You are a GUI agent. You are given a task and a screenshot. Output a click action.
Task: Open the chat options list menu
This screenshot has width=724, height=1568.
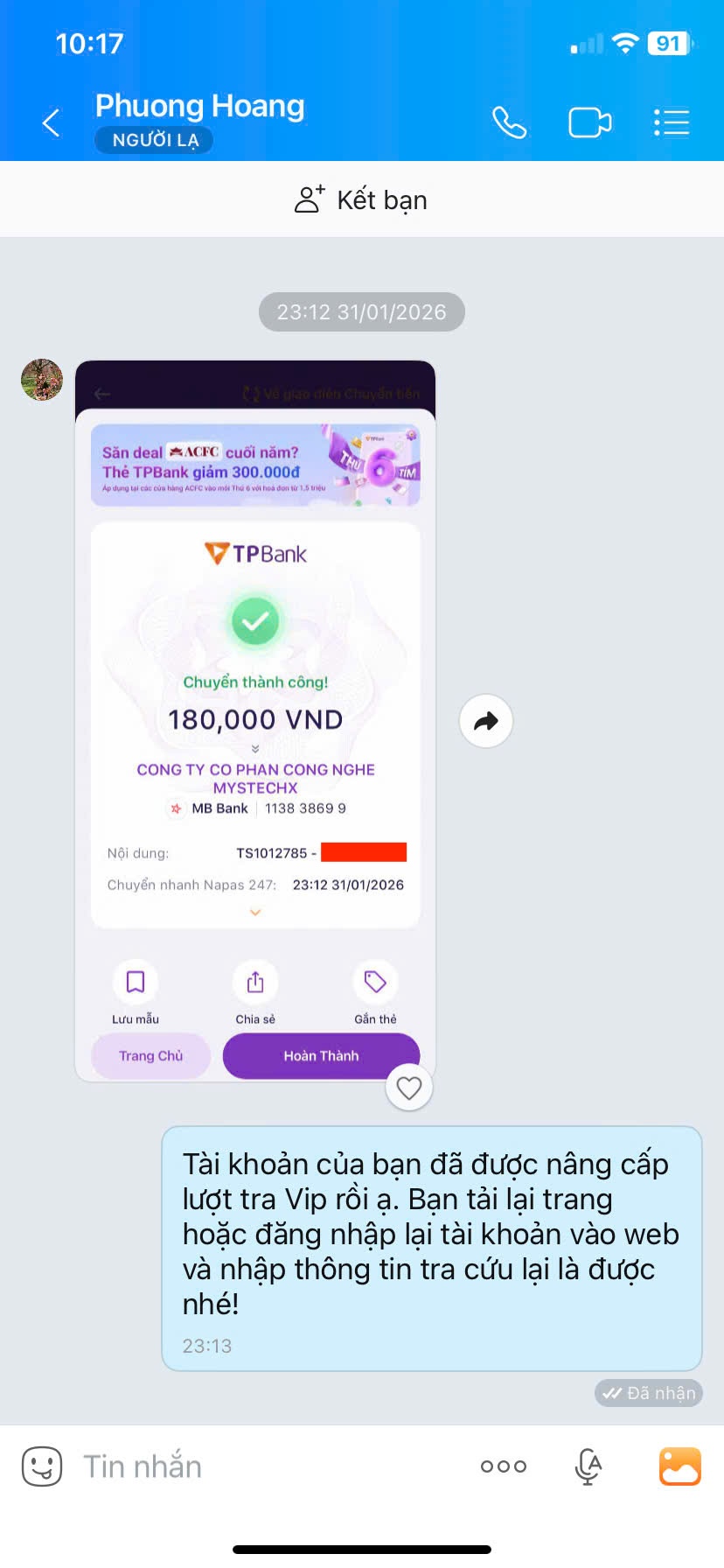(x=672, y=122)
